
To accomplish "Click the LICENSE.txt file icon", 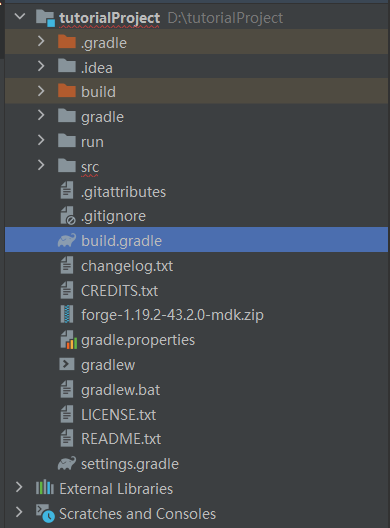I will pos(67,414).
